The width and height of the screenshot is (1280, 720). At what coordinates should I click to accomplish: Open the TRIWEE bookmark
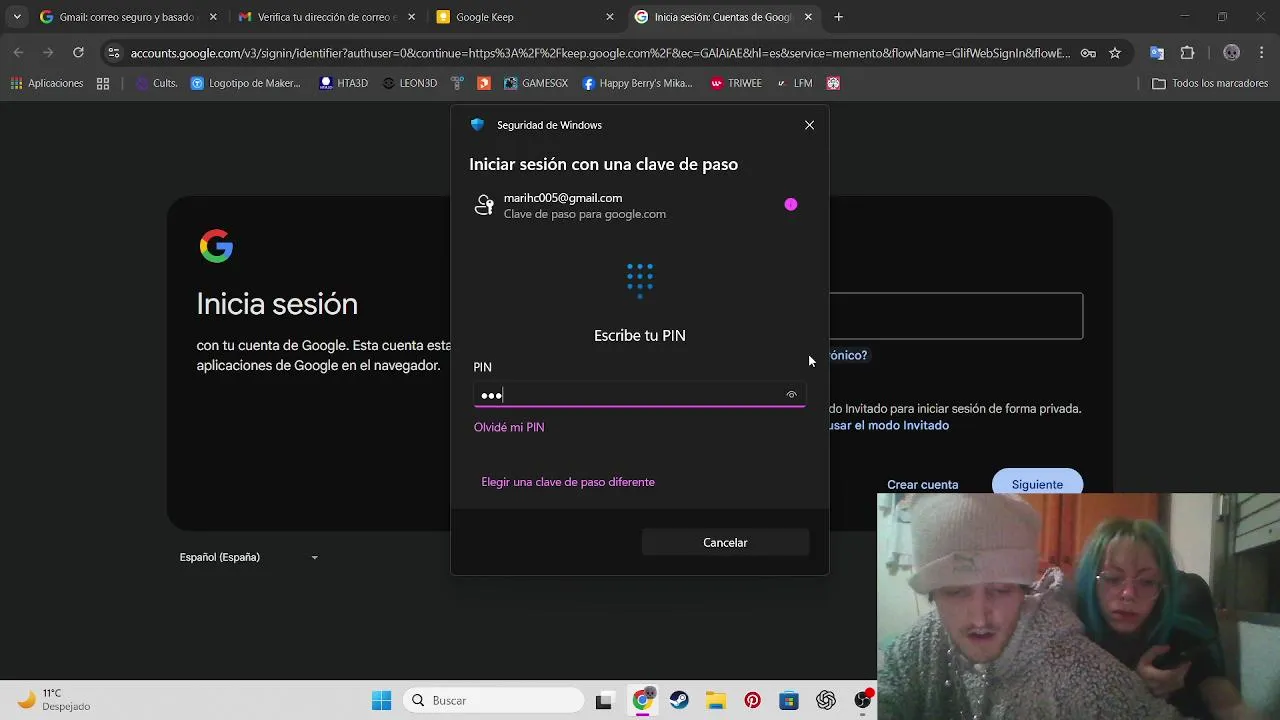[736, 83]
